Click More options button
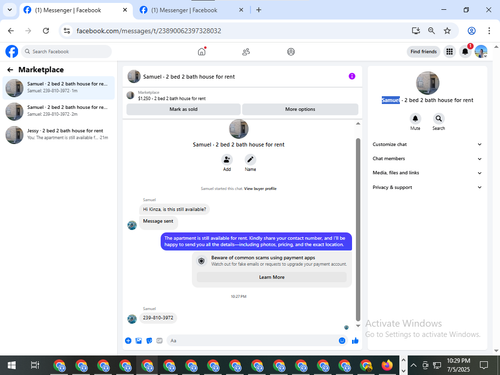The width and height of the screenshot is (500, 375). point(300,109)
